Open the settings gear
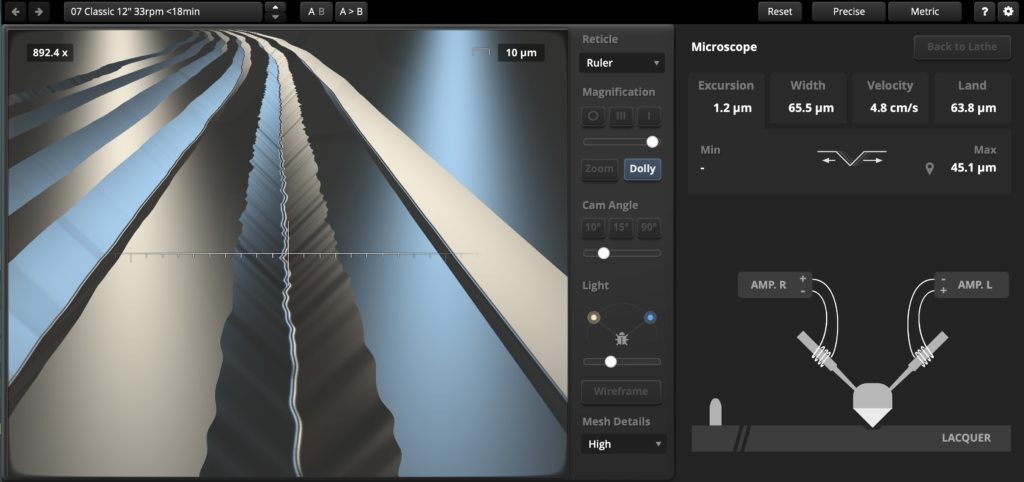The image size is (1024, 482). 1007,12
